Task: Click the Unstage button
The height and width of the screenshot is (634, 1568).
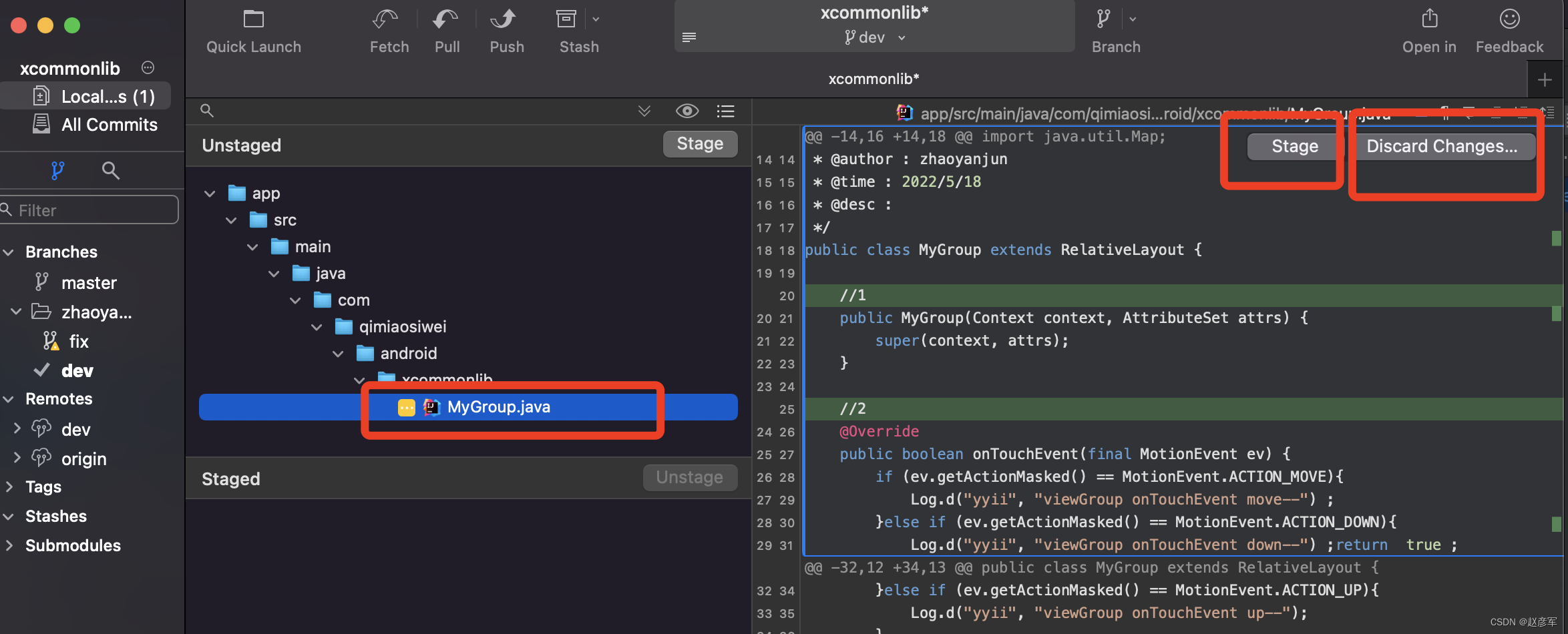Action: [x=690, y=477]
